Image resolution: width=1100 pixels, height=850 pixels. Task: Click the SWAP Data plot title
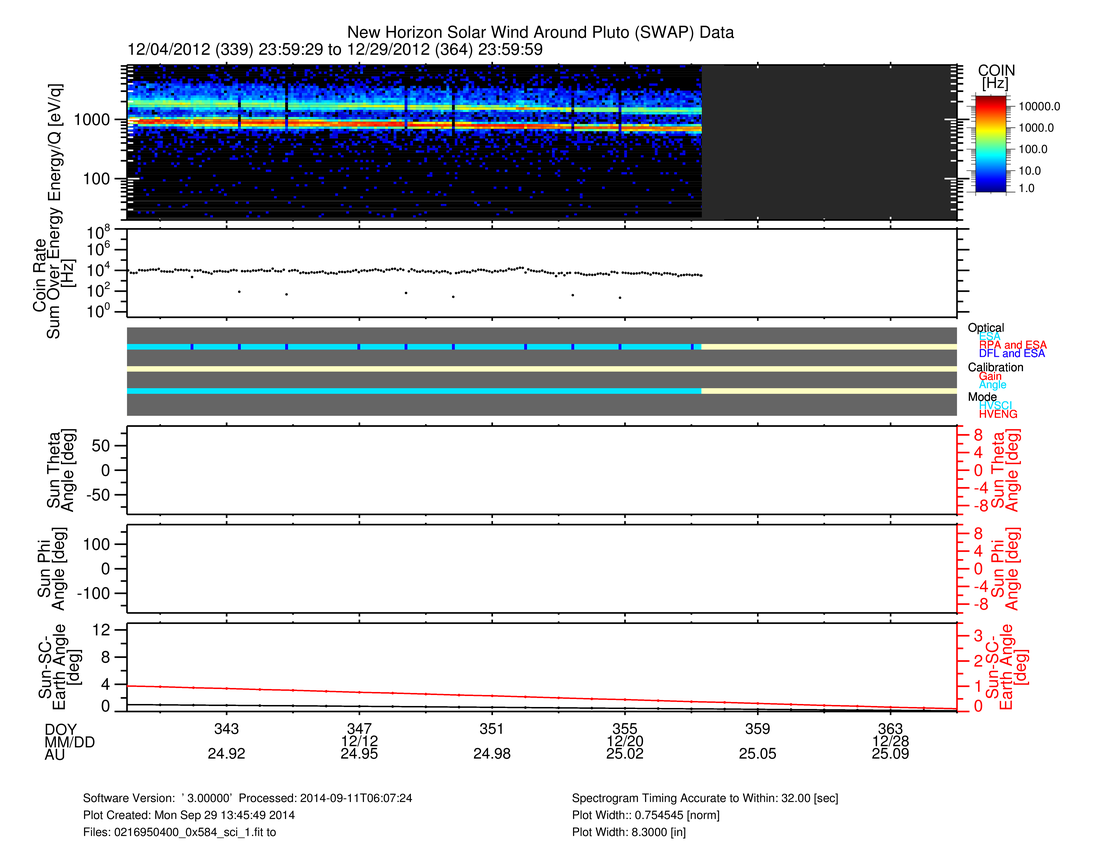coord(540,32)
